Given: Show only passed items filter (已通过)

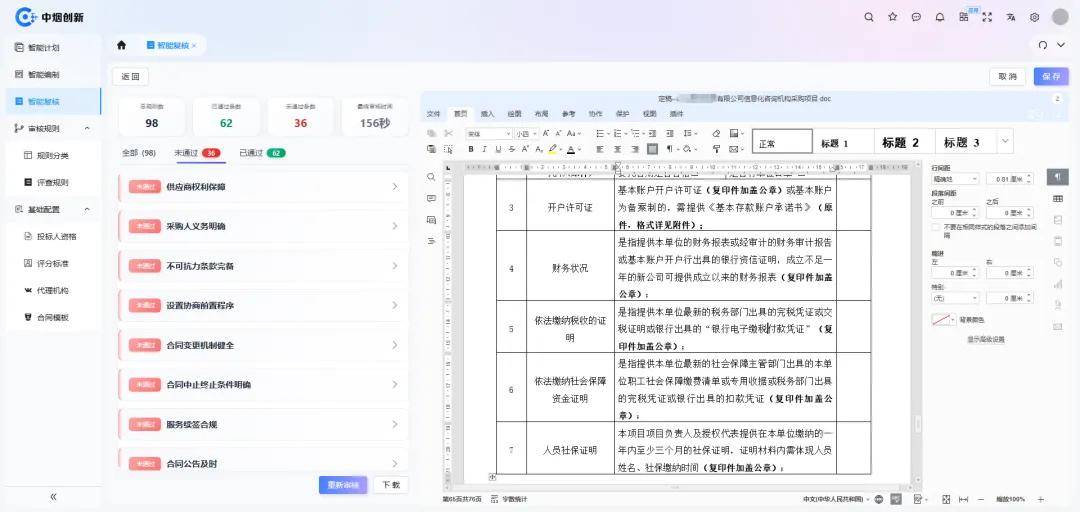Looking at the screenshot, I should click(x=261, y=153).
